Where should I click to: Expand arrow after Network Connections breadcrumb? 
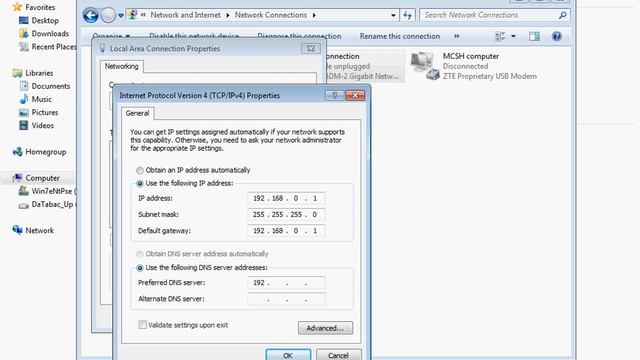[314, 15]
